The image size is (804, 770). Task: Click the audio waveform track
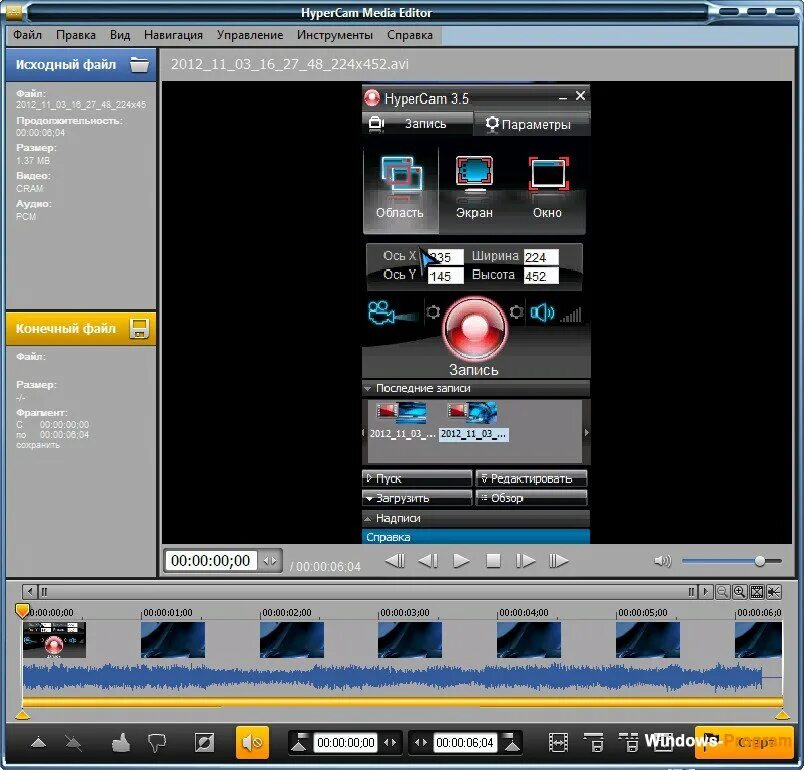[x=403, y=677]
